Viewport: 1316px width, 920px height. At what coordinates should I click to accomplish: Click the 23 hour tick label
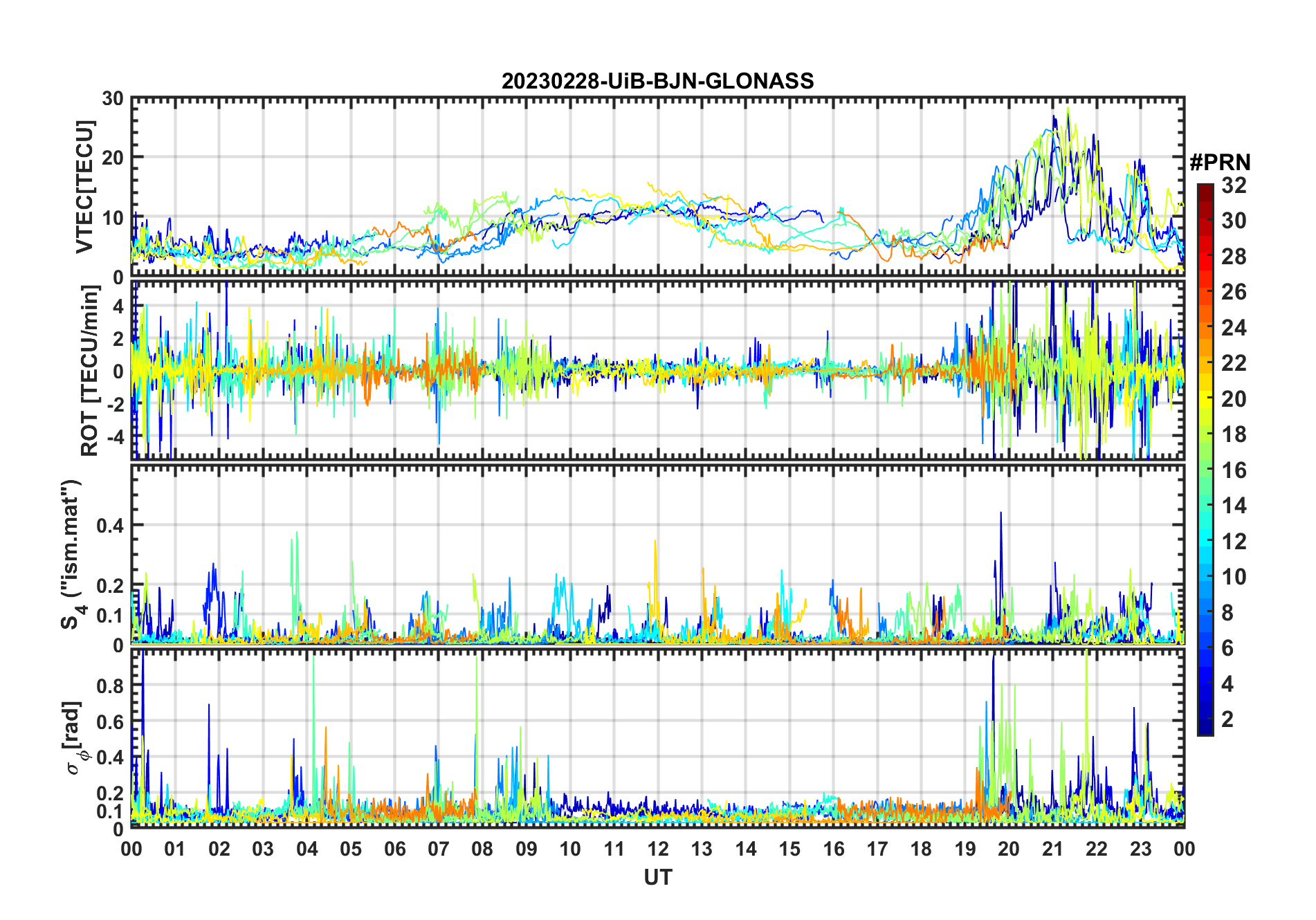[1140, 849]
